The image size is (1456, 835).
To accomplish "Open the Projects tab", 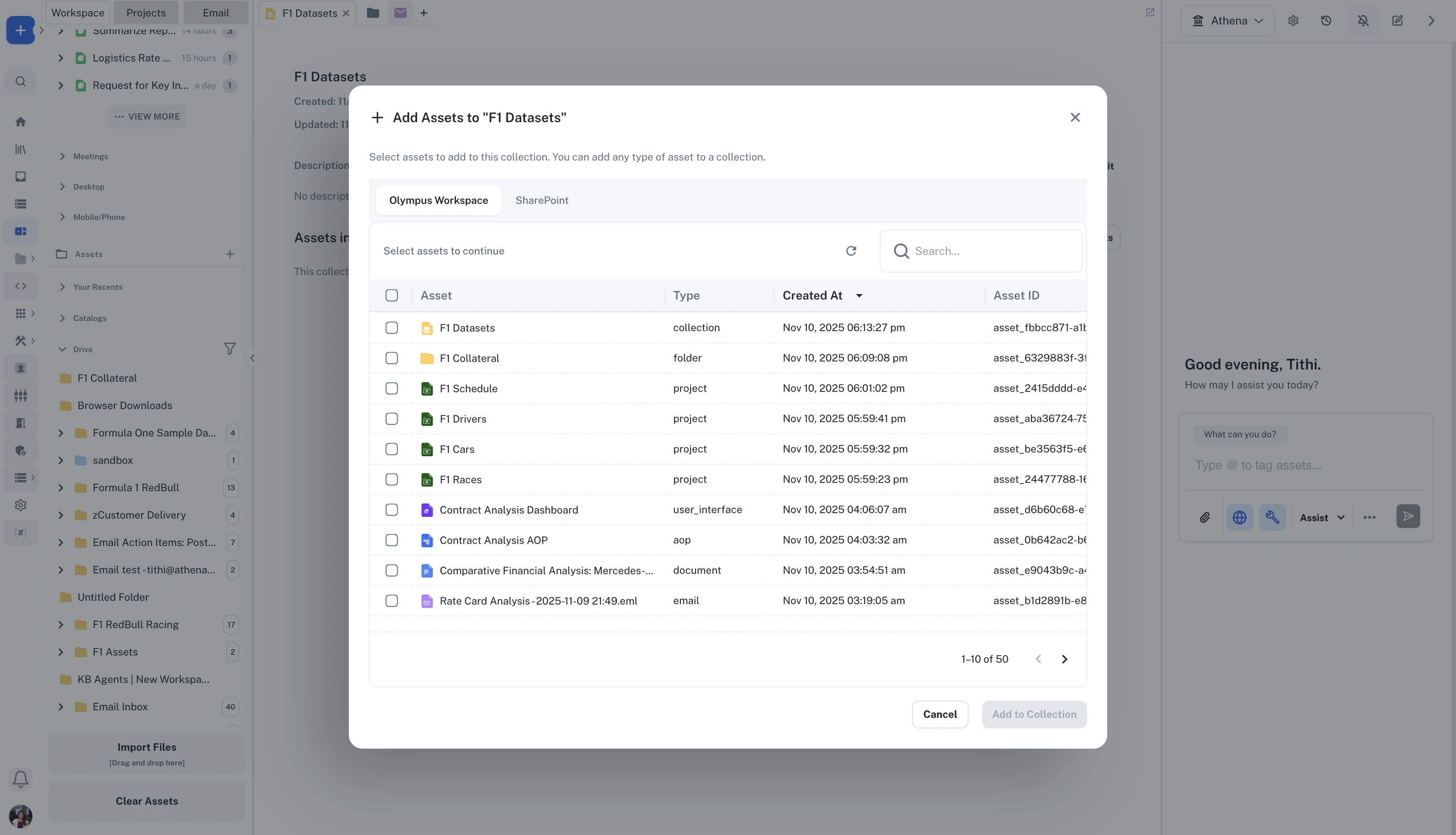I will [x=146, y=13].
